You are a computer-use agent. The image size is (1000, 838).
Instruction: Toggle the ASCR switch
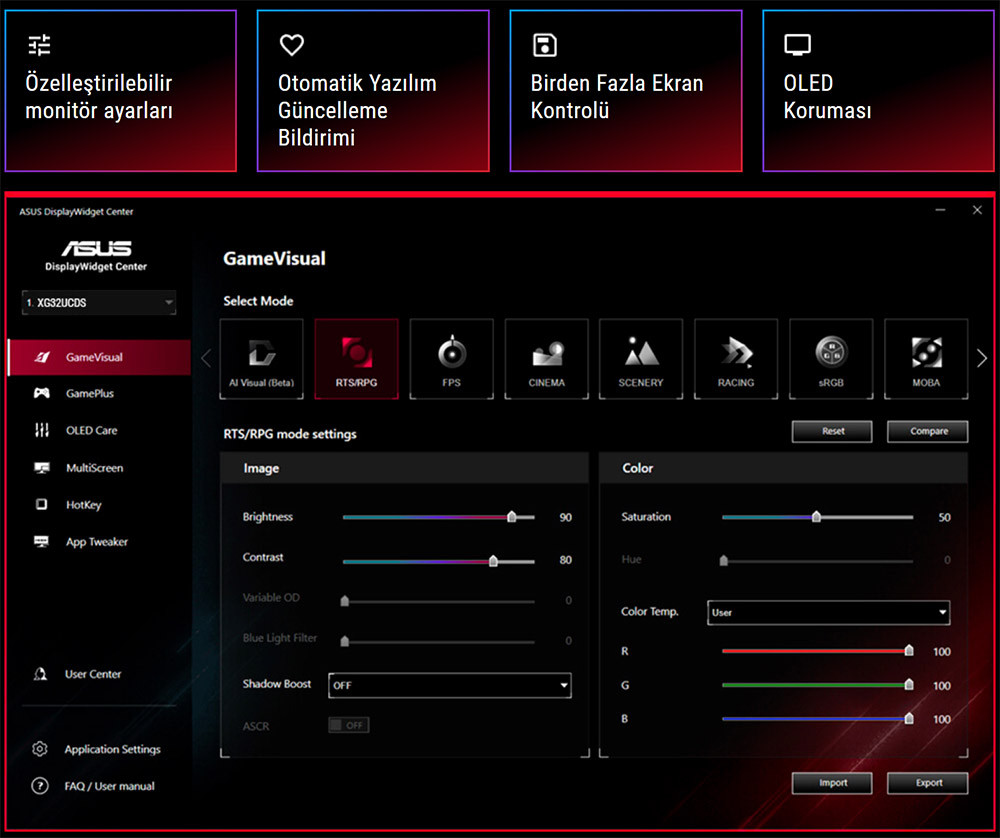348,725
